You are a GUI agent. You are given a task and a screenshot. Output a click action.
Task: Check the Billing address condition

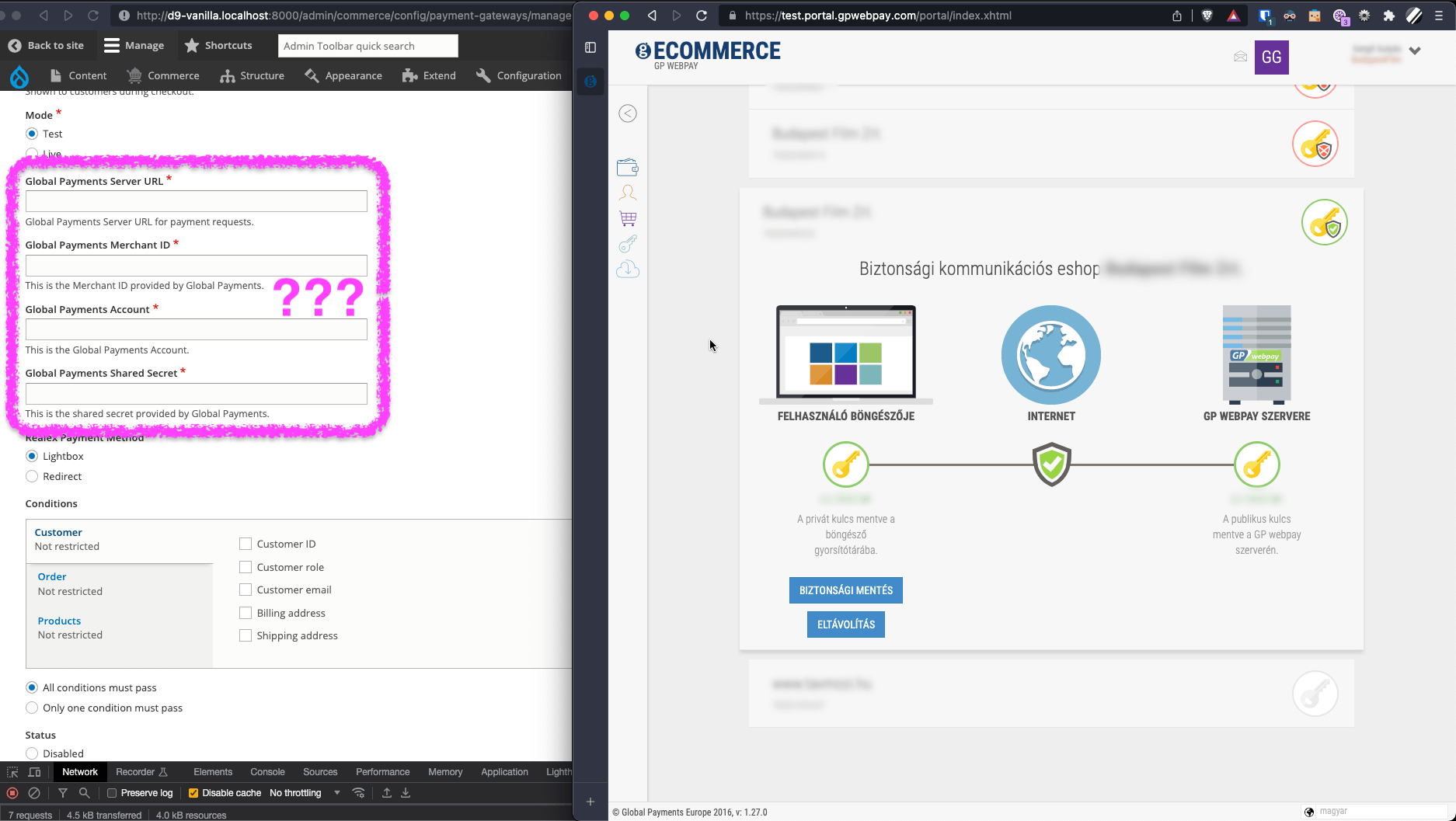click(246, 613)
